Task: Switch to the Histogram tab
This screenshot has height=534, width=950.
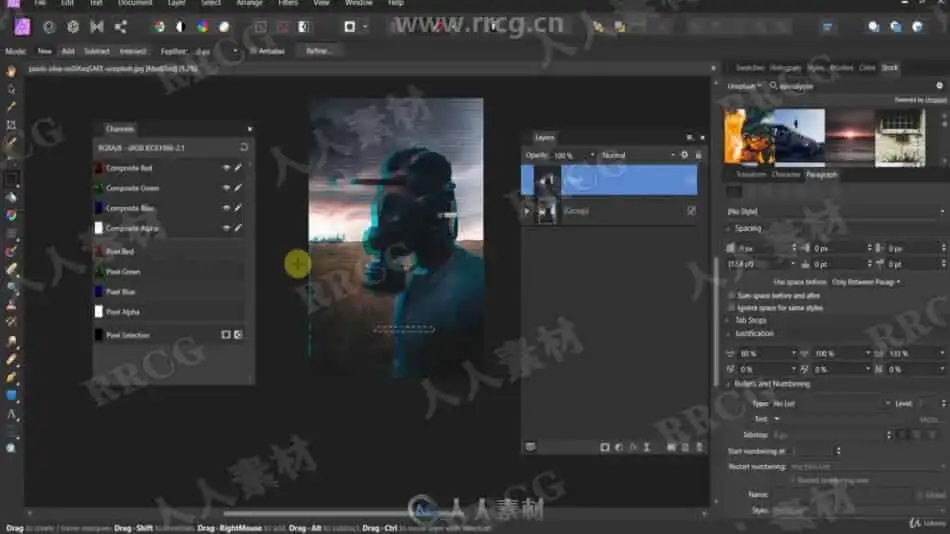Action: (786, 68)
